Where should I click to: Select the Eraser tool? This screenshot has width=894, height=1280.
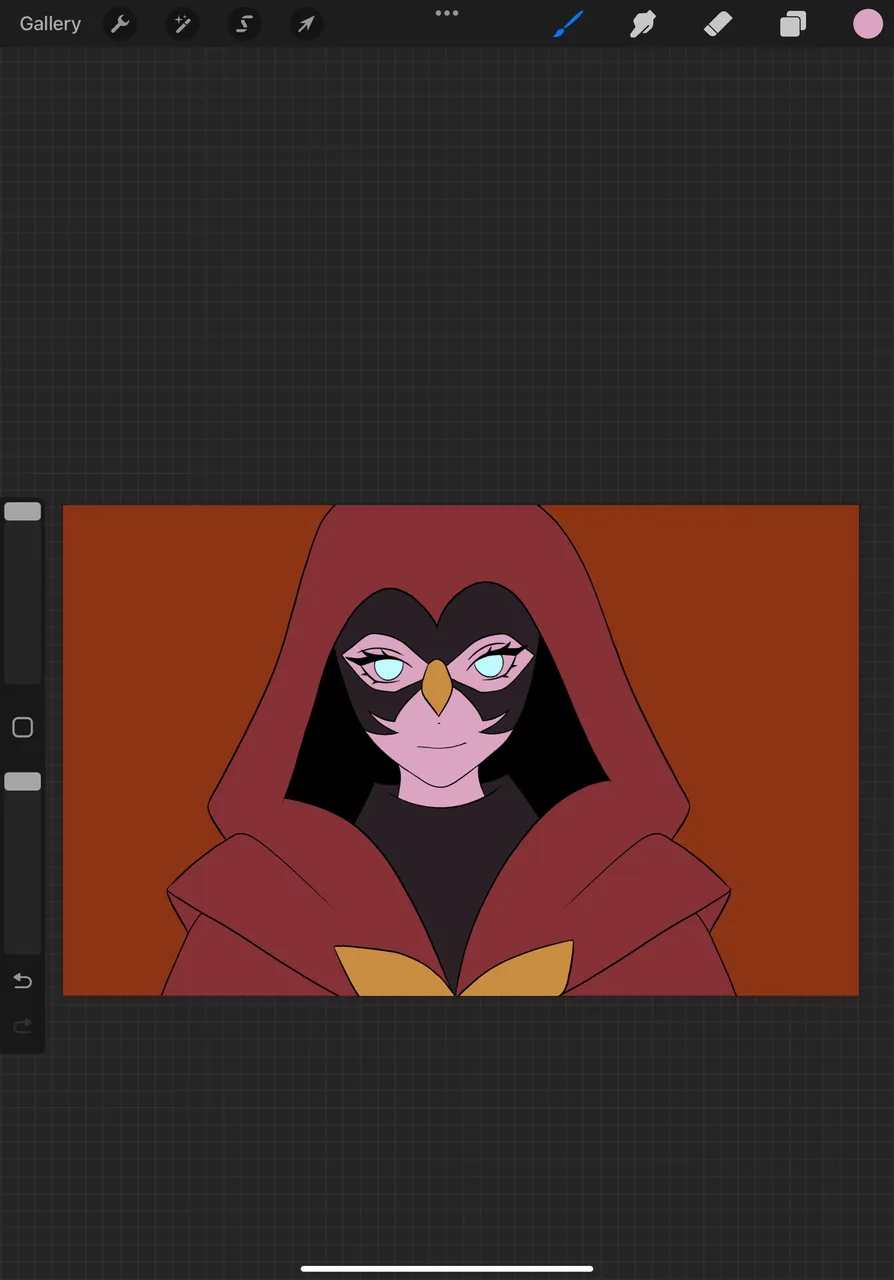(718, 24)
